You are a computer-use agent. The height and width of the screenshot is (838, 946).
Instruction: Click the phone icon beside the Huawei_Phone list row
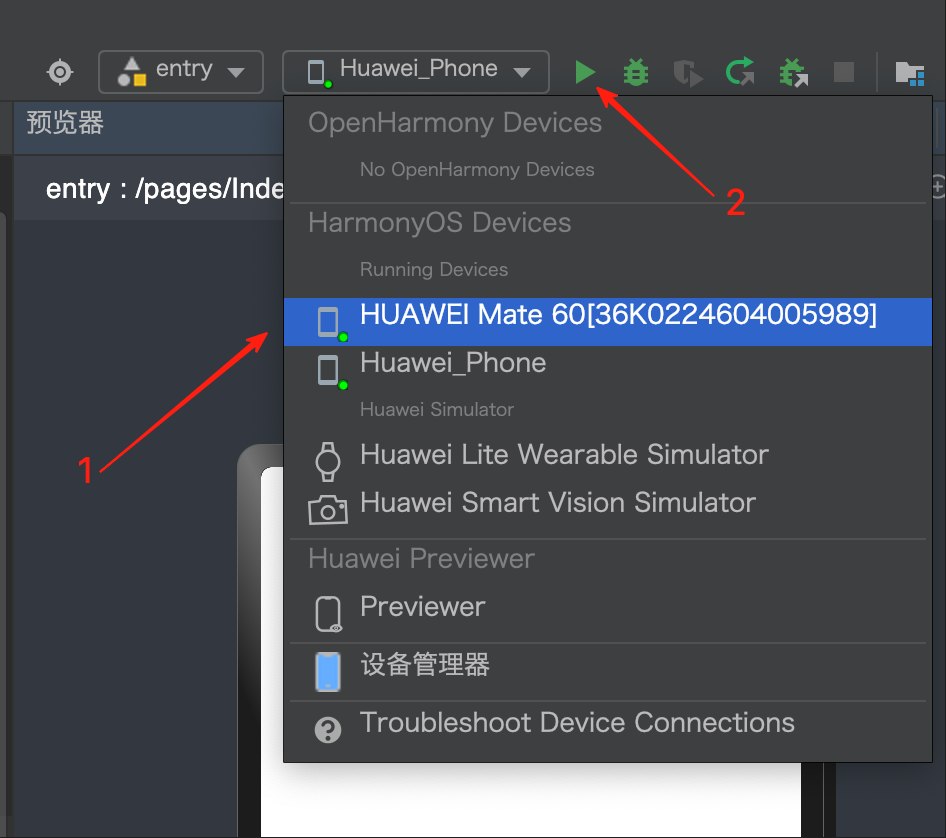[331, 371]
